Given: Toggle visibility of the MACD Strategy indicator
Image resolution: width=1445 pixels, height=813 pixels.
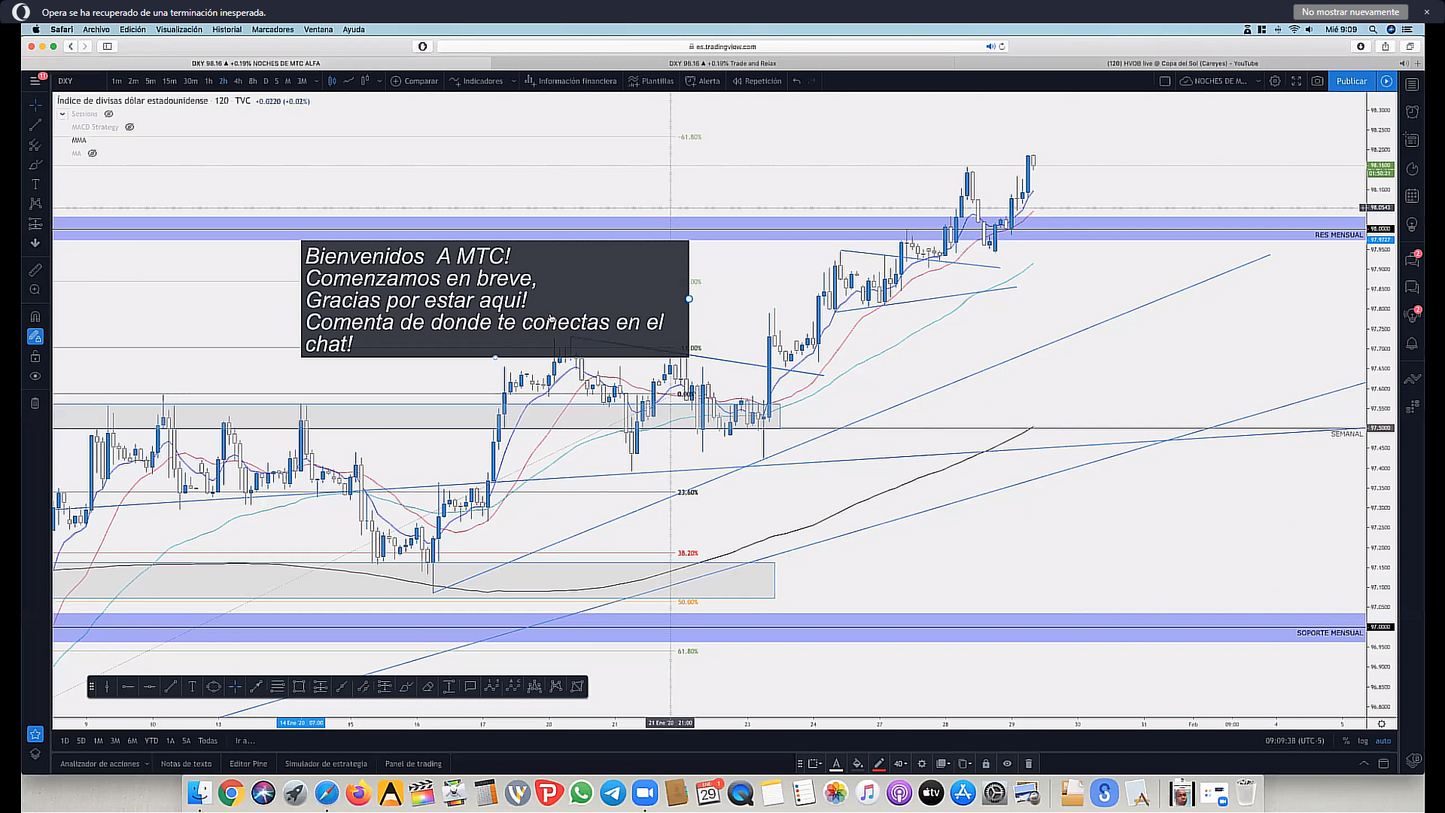Looking at the screenshot, I should (x=129, y=127).
